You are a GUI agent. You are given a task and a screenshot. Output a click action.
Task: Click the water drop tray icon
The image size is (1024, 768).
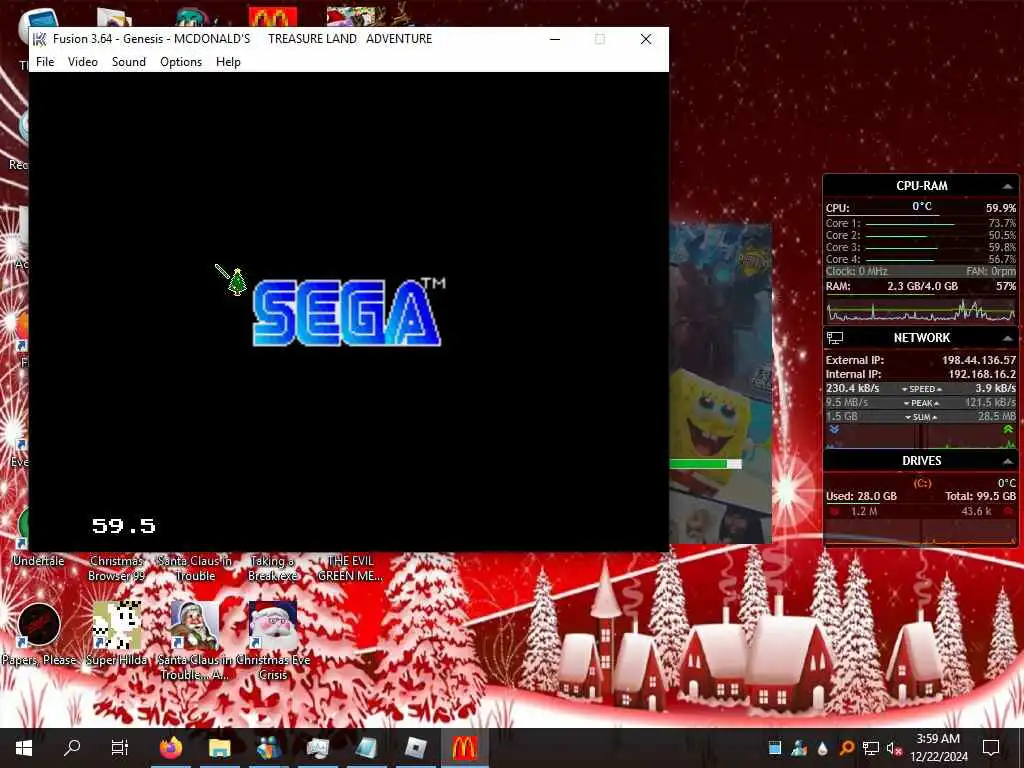[822, 748]
